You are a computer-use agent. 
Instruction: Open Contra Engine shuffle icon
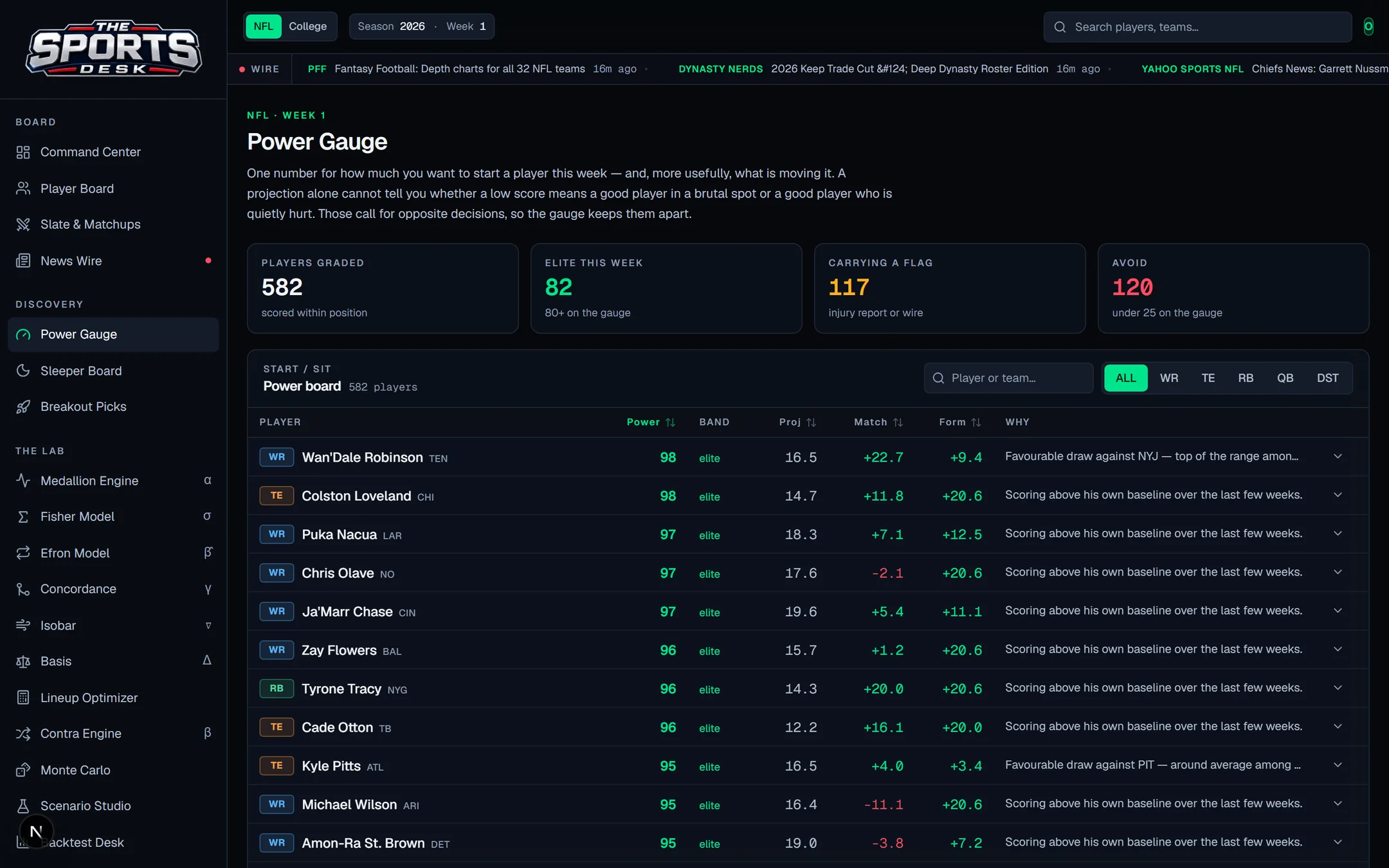click(x=23, y=734)
